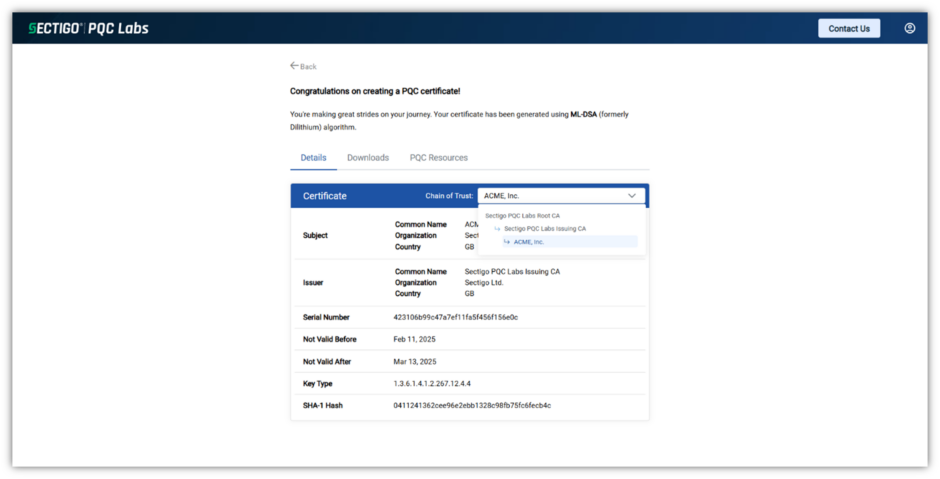This screenshot has height=479, width=940.
Task: Click the Key Type value 1.3.6.1.4.1.2.267.12.4.4
Action: [432, 384]
